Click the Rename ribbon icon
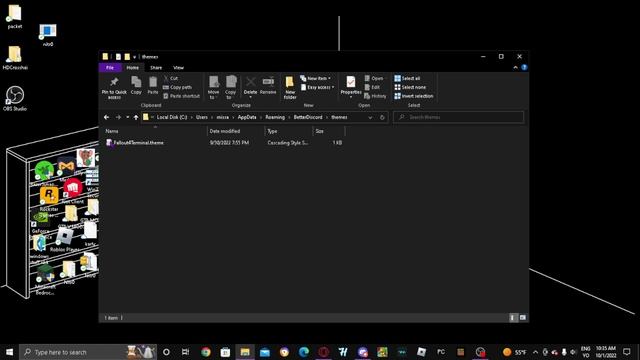Screen dimensions: 640x360 point(268,85)
